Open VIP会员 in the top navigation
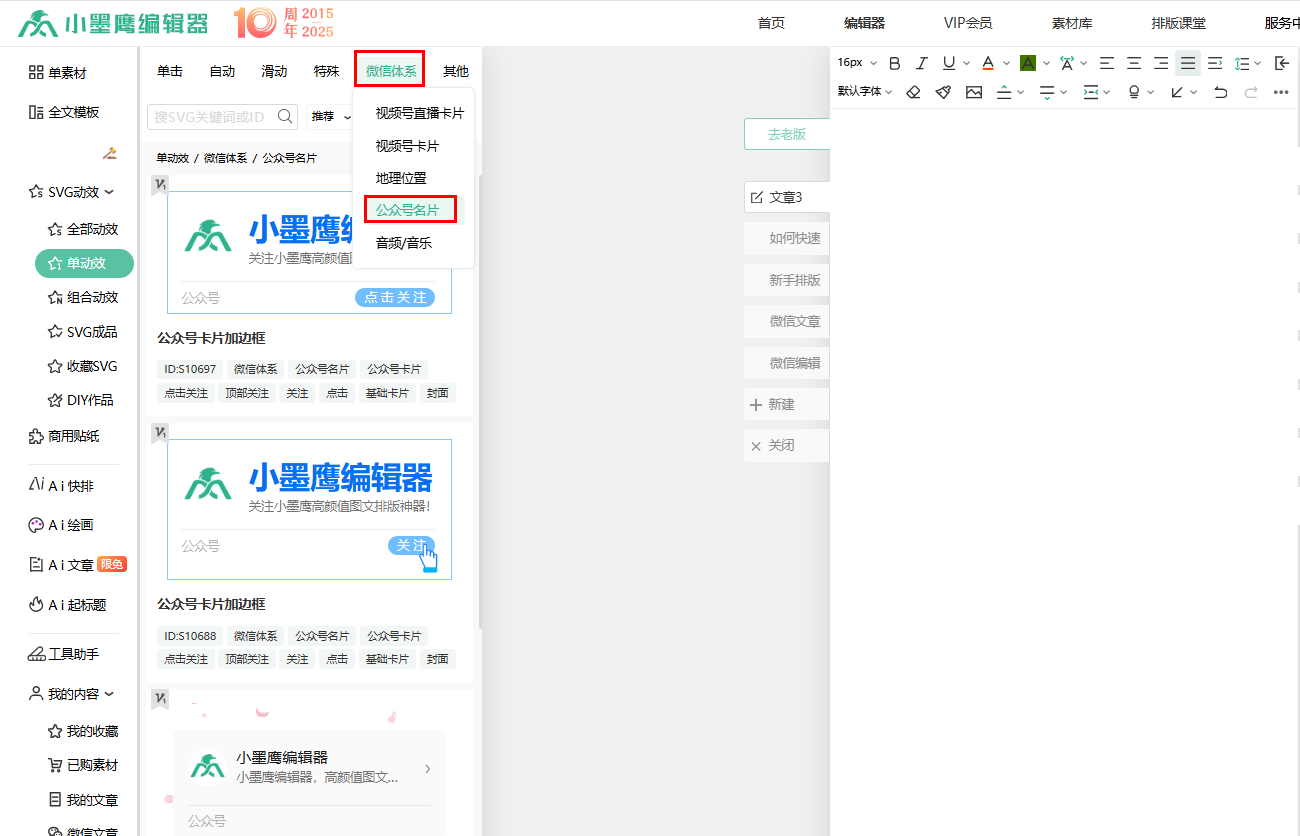The height and width of the screenshot is (836, 1300). [x=967, y=23]
